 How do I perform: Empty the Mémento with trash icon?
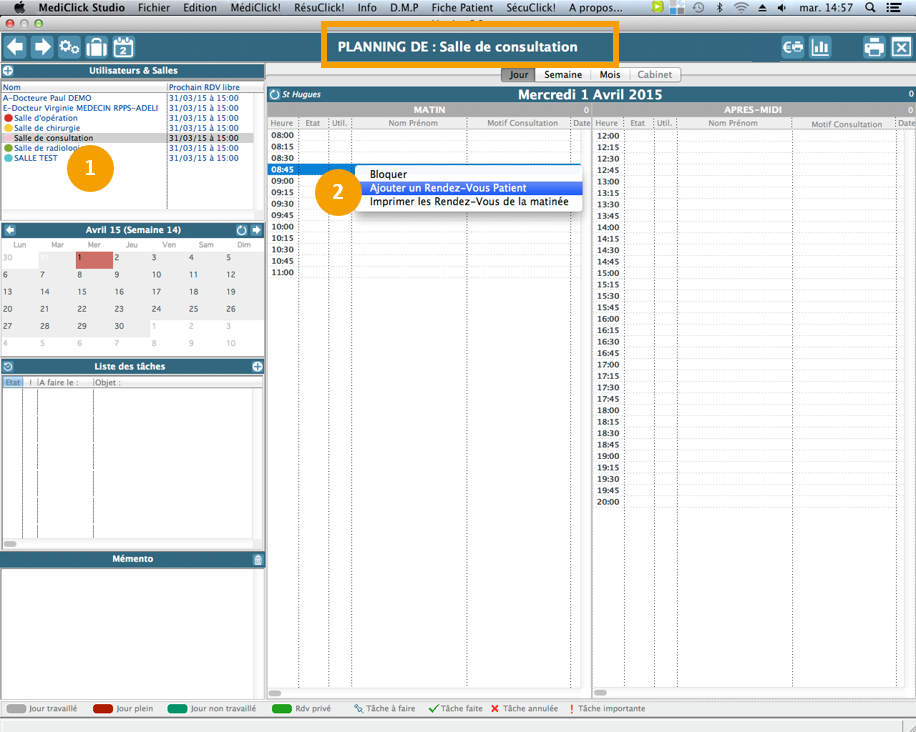(258, 560)
